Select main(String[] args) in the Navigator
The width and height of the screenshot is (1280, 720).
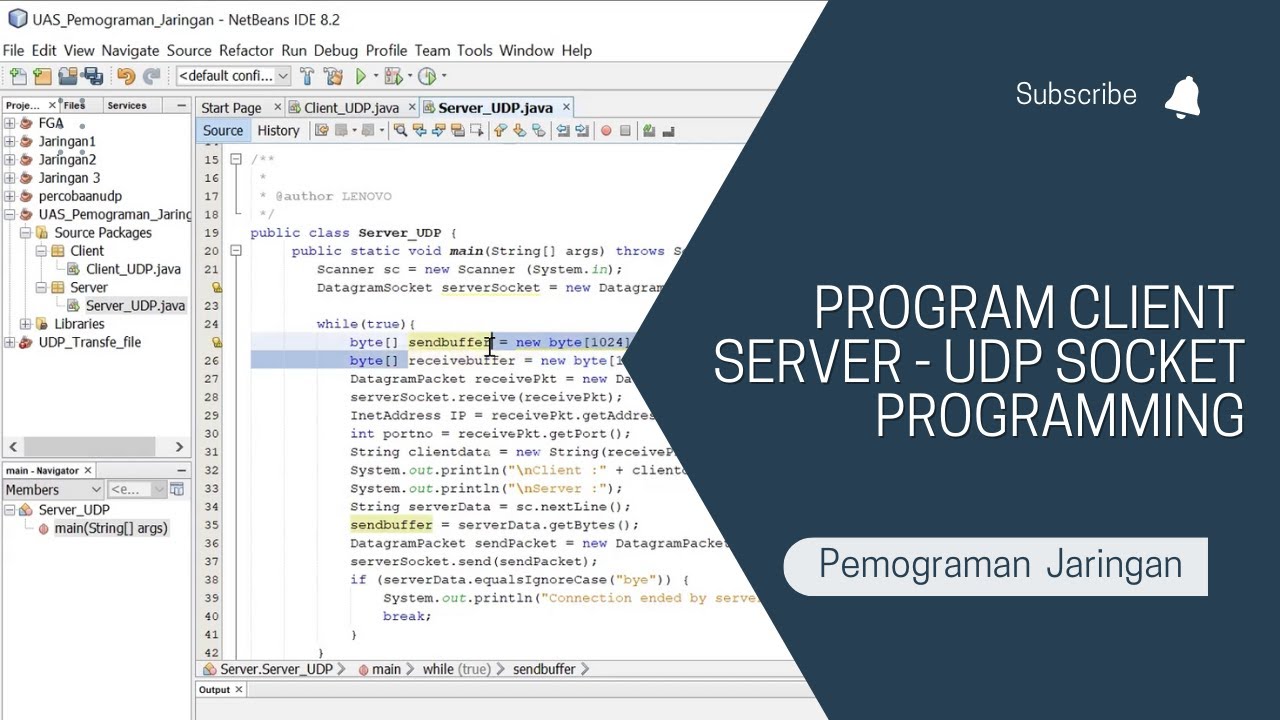click(110, 528)
